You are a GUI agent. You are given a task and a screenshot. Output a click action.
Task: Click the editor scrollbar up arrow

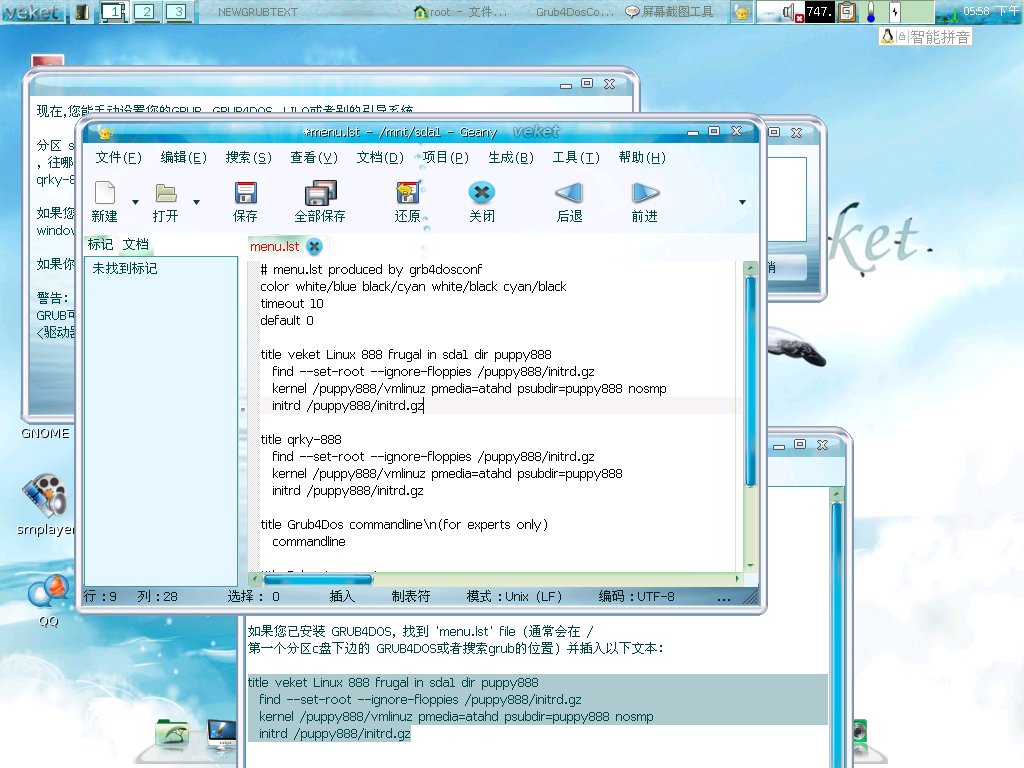(750, 268)
